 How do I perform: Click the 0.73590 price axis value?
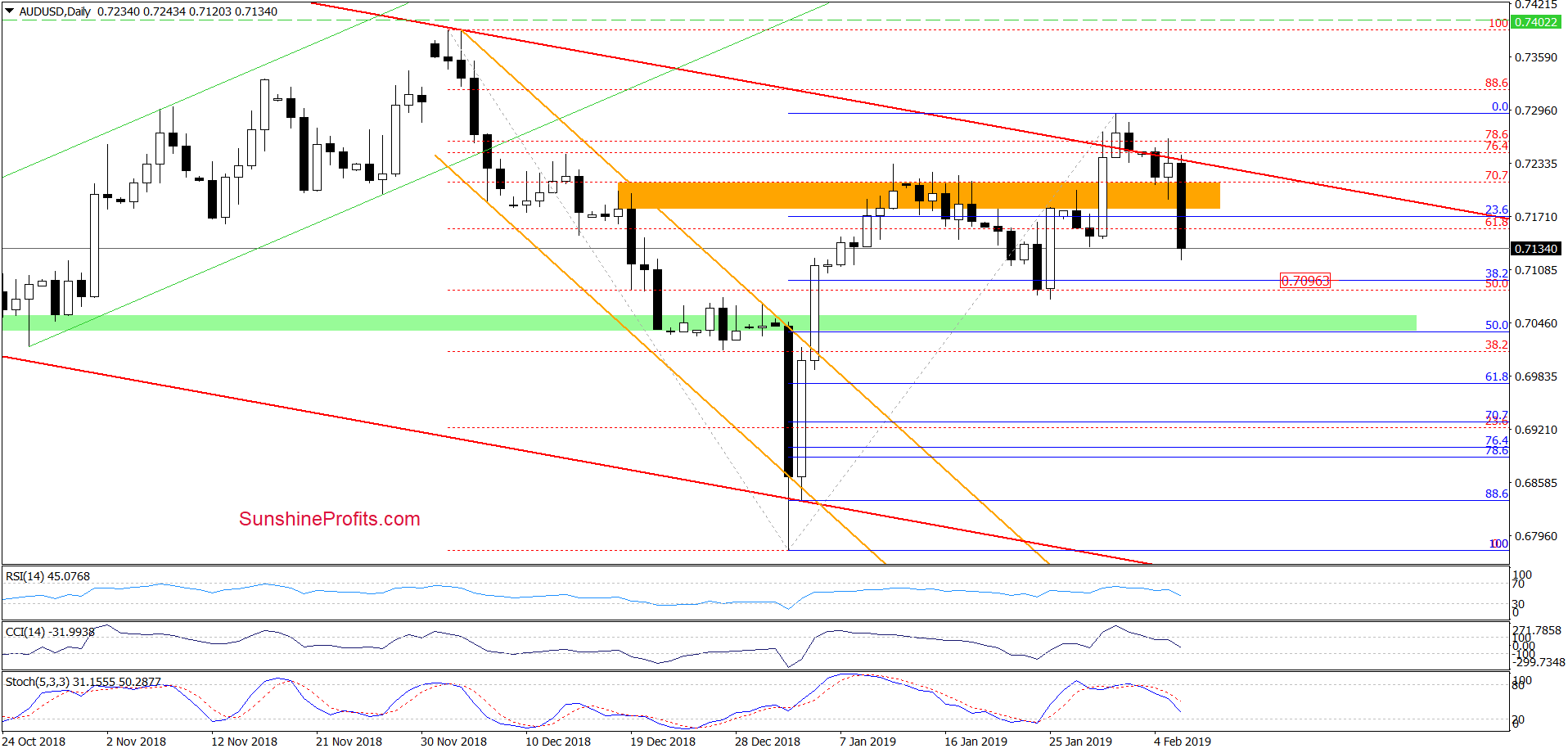[x=1536, y=57]
